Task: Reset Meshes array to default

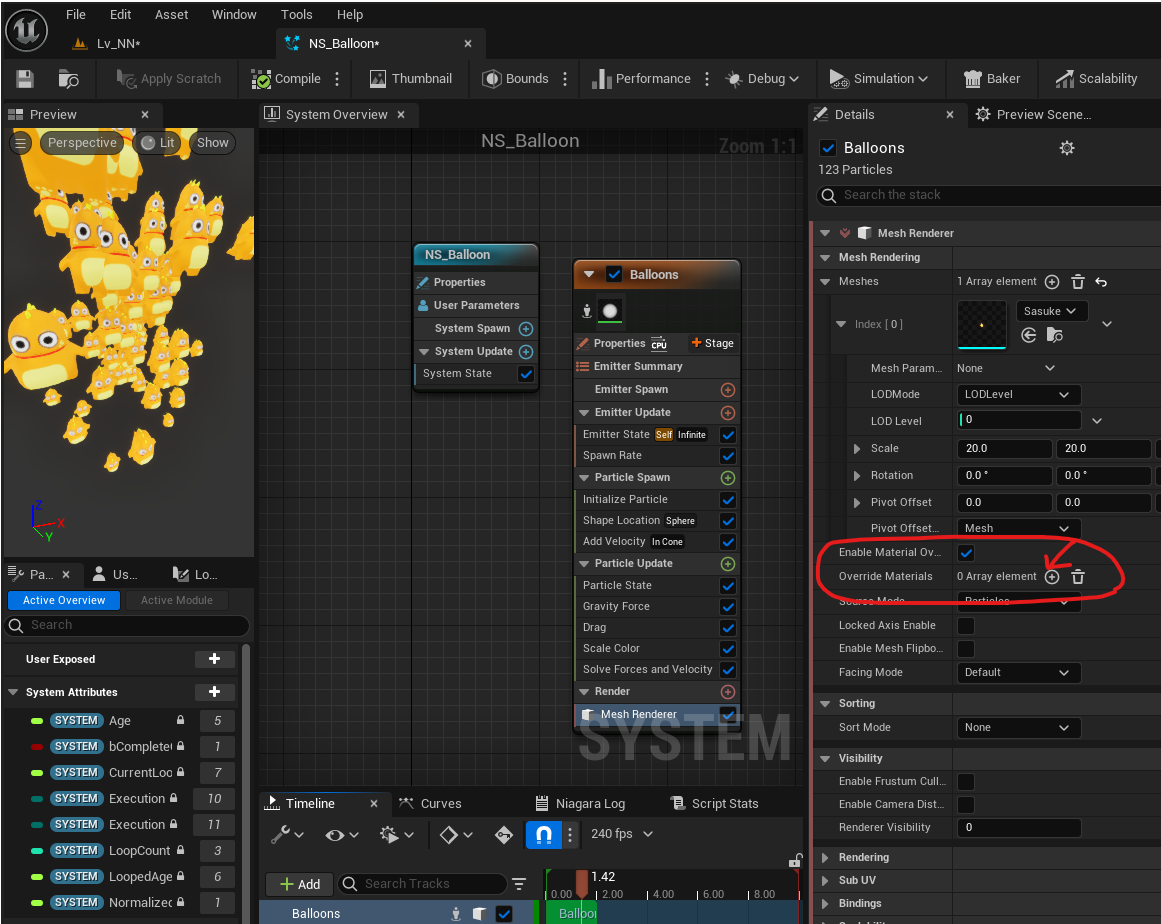Action: tap(1101, 282)
